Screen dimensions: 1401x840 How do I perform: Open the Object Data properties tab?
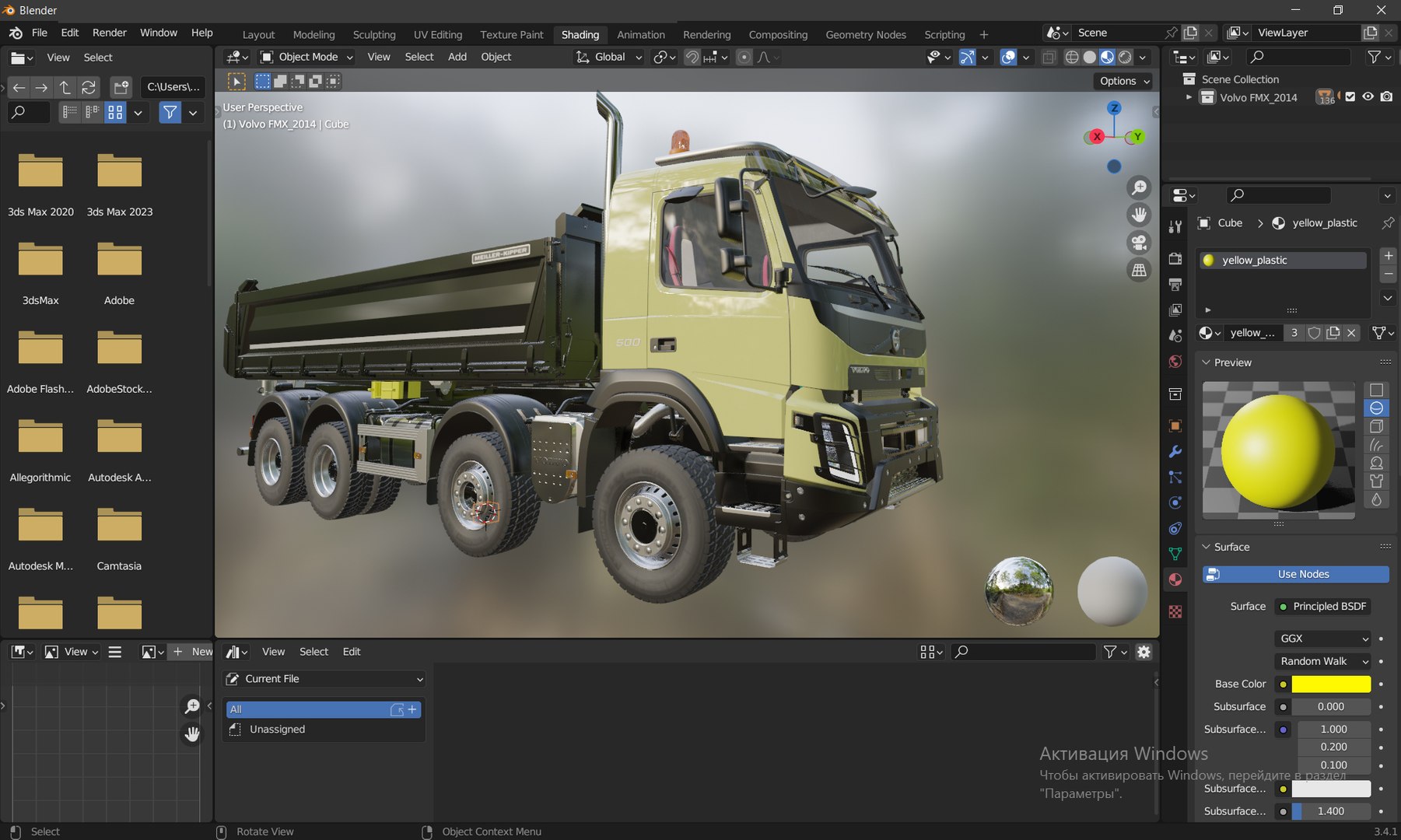click(x=1175, y=554)
